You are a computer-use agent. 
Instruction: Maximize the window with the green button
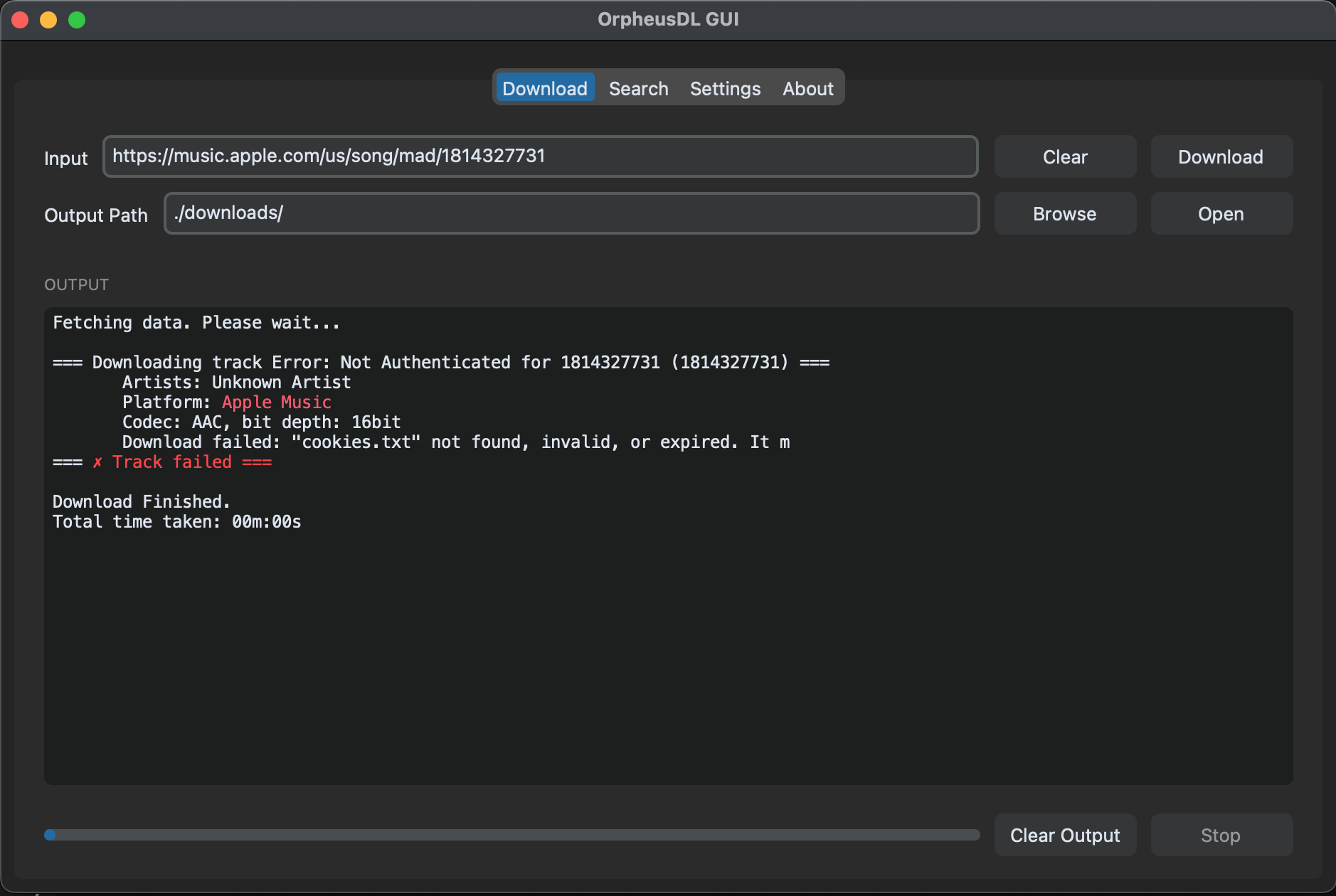77,20
